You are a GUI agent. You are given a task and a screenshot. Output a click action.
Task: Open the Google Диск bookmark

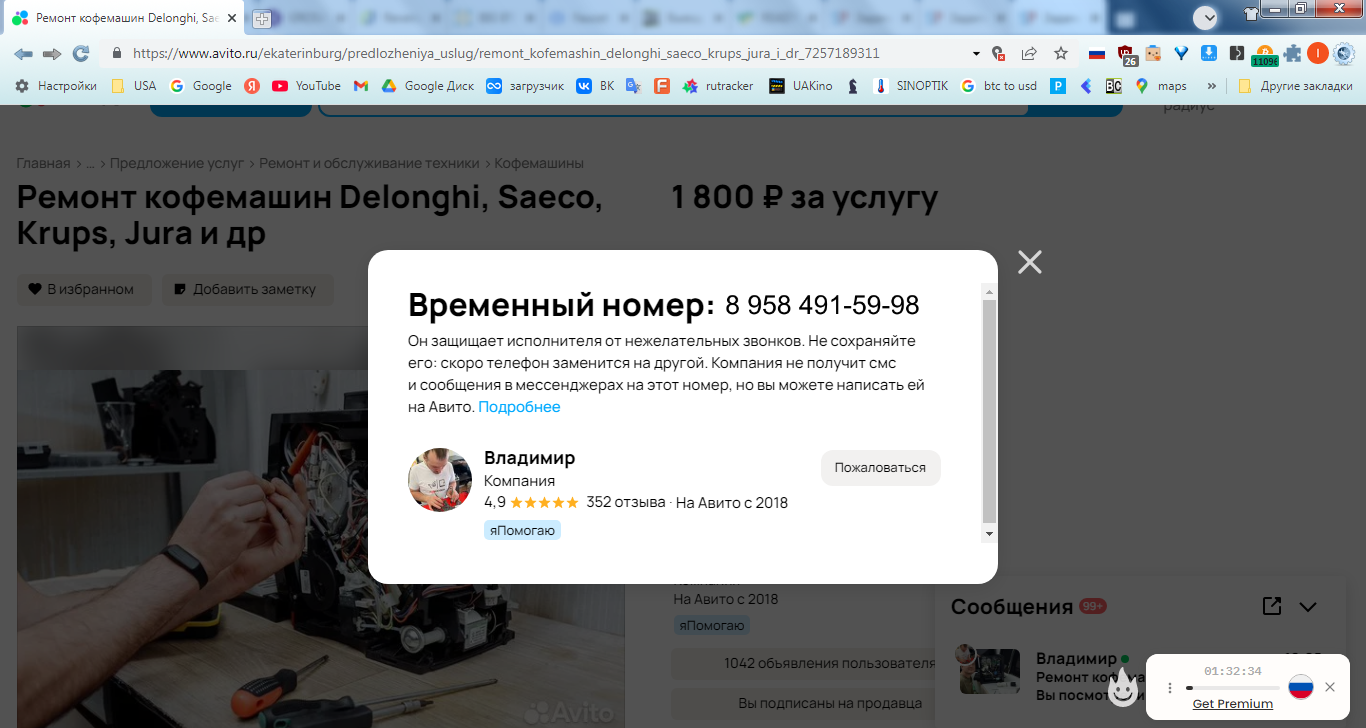428,86
